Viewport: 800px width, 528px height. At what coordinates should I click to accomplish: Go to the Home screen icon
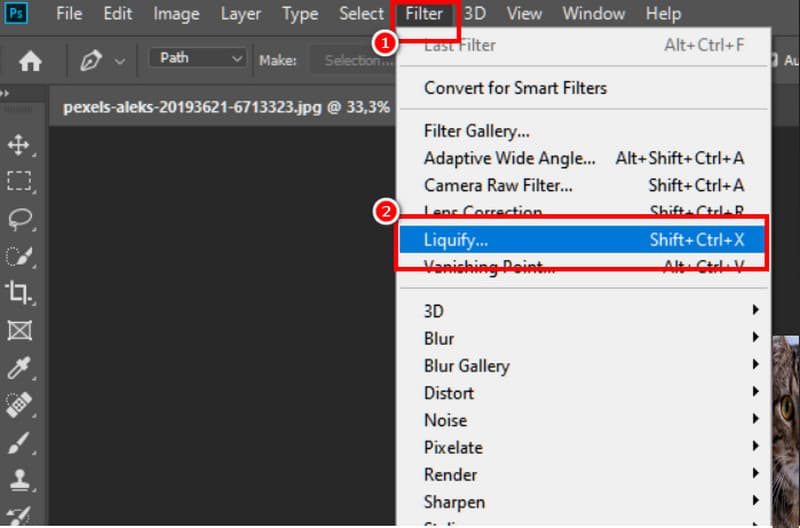pyautogui.click(x=30, y=61)
